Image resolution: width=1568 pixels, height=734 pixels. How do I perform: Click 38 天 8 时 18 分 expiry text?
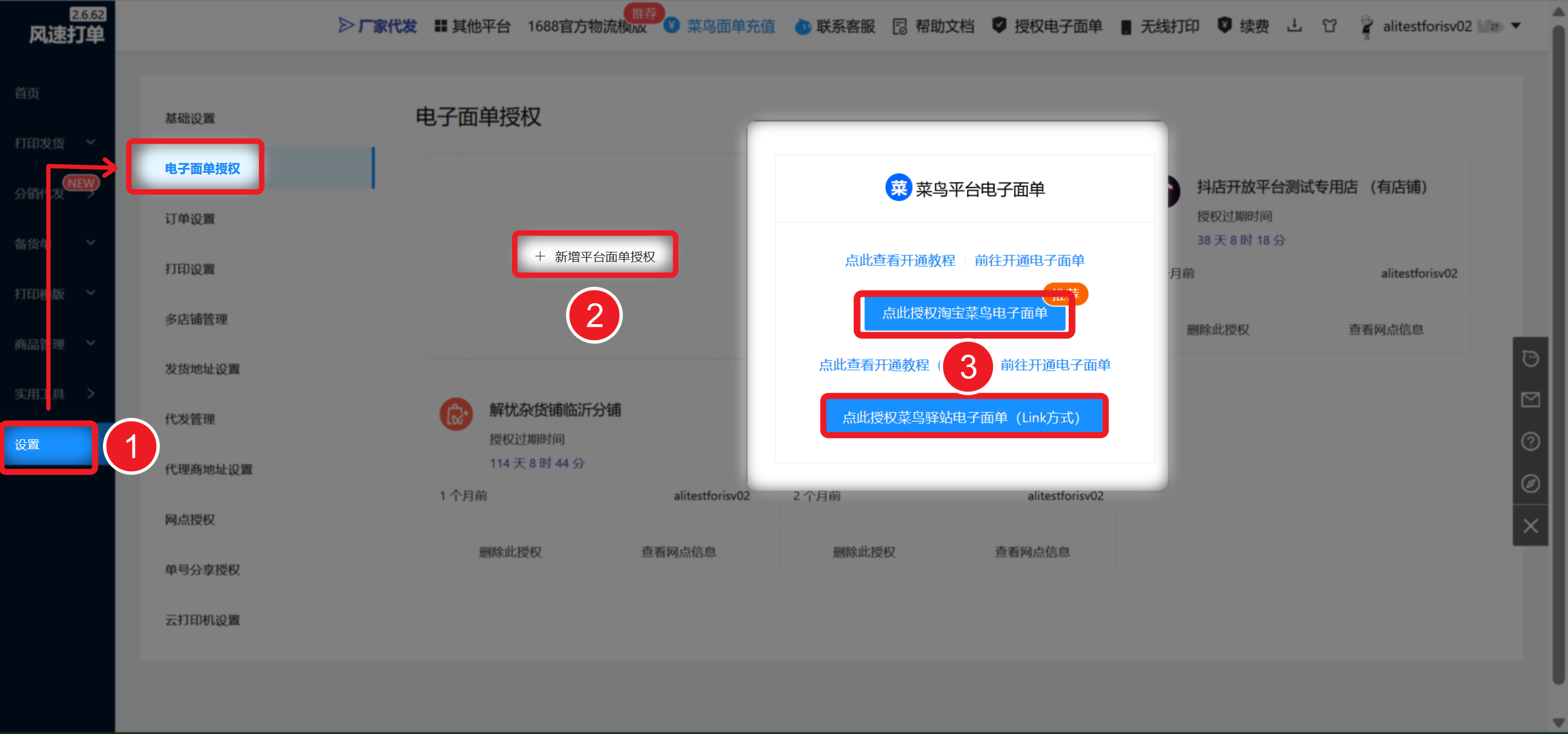pyautogui.click(x=1242, y=240)
